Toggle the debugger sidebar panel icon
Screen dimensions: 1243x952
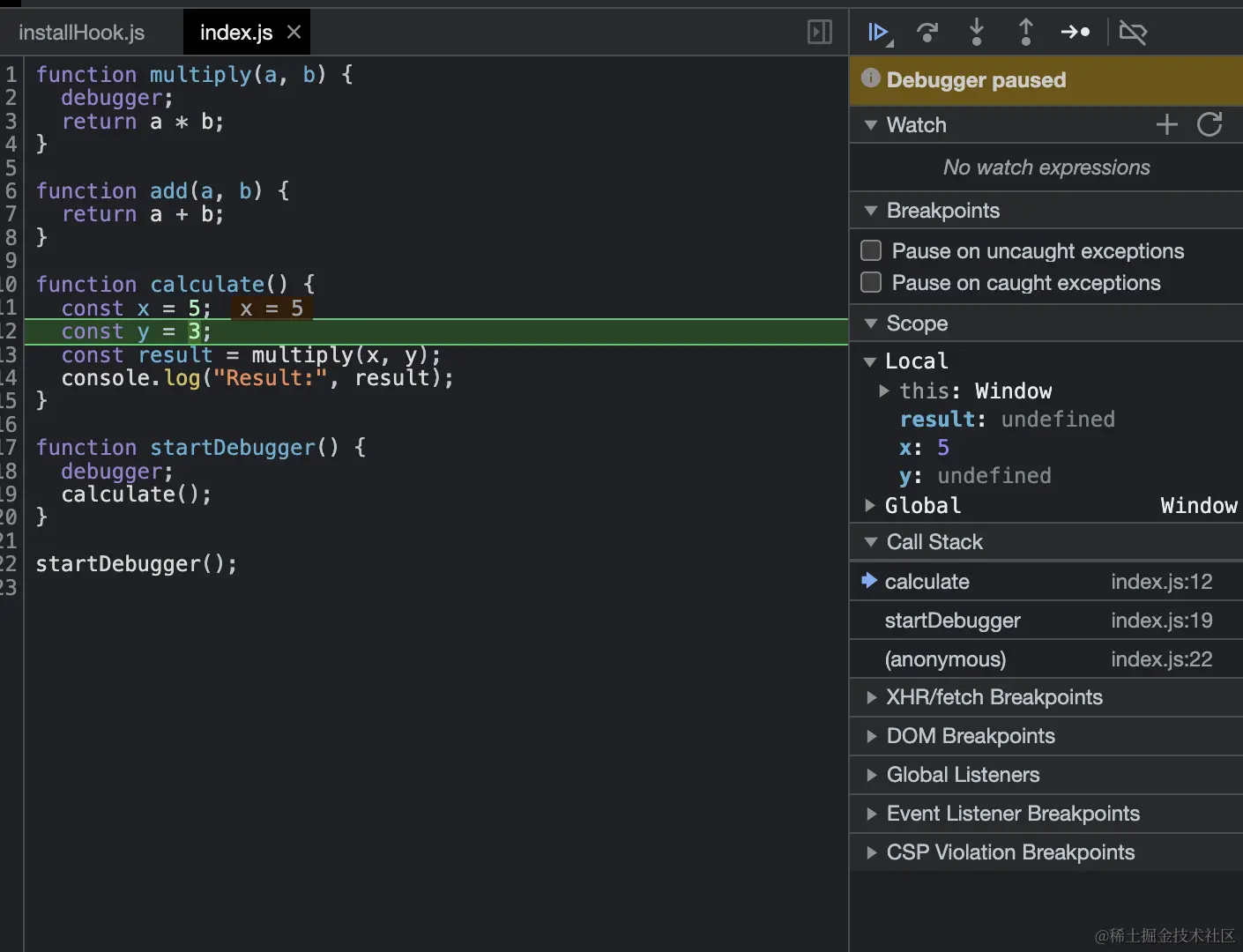(x=820, y=33)
